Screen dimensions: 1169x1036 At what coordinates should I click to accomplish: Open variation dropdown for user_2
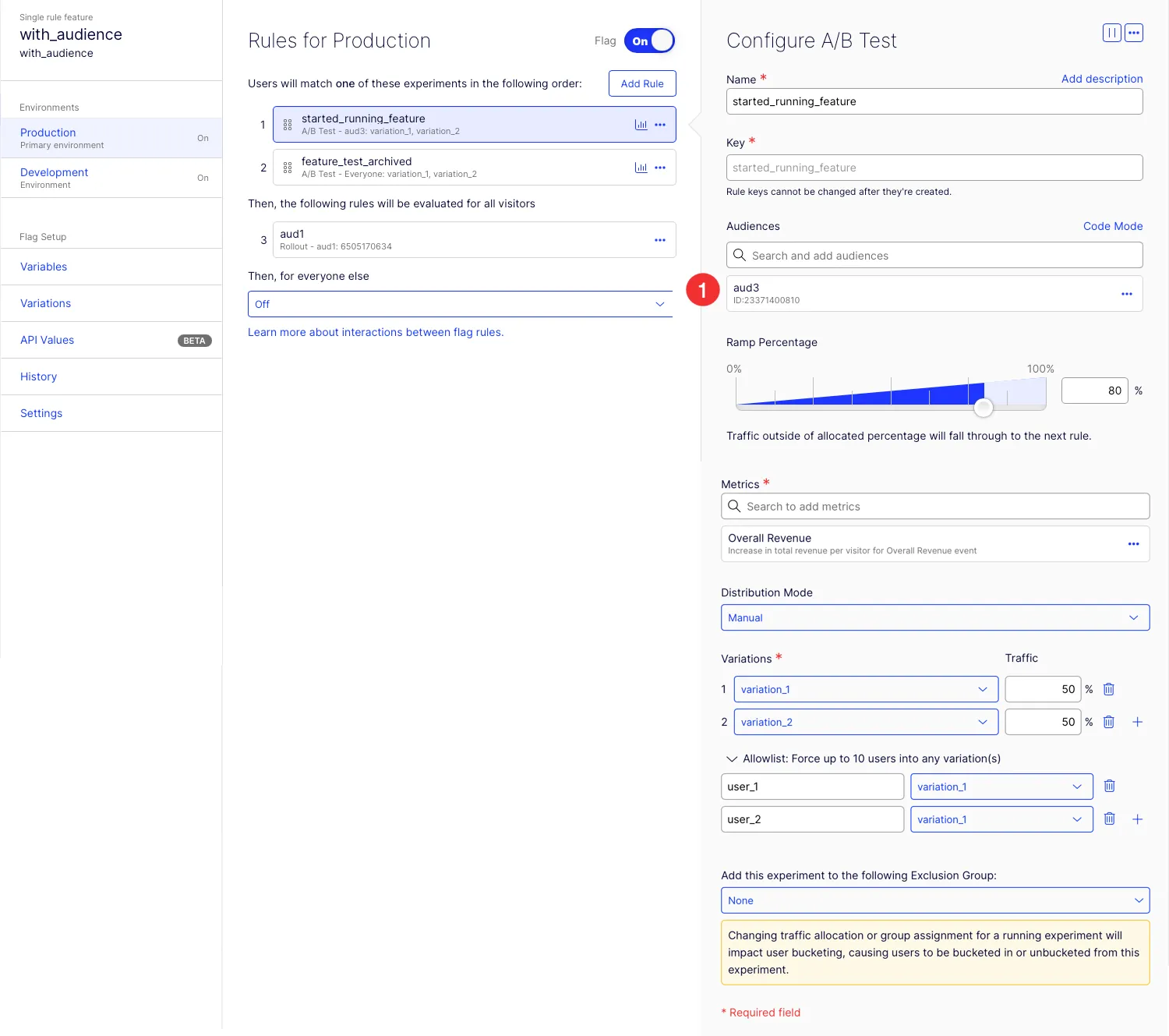1001,819
